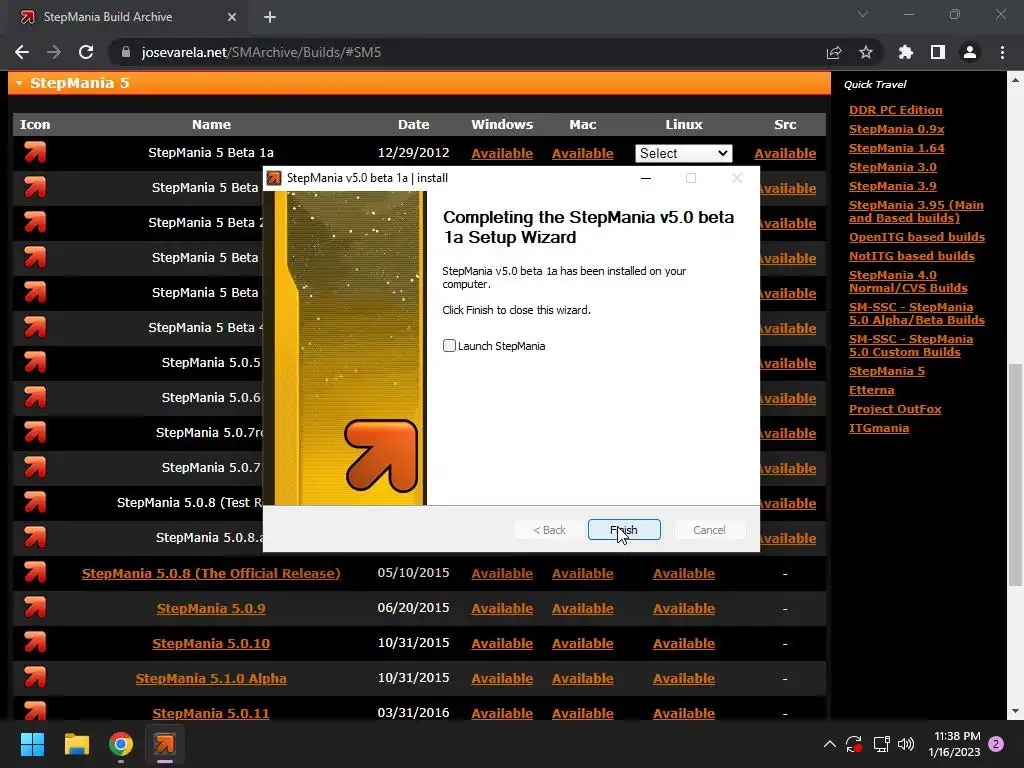Click the address bar URL
Image resolution: width=1024 pixels, height=768 pixels.
tap(261, 52)
